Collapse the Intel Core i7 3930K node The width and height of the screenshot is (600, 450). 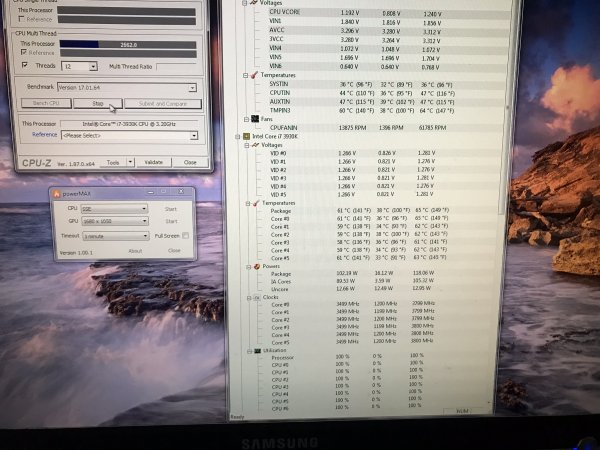pos(238,137)
